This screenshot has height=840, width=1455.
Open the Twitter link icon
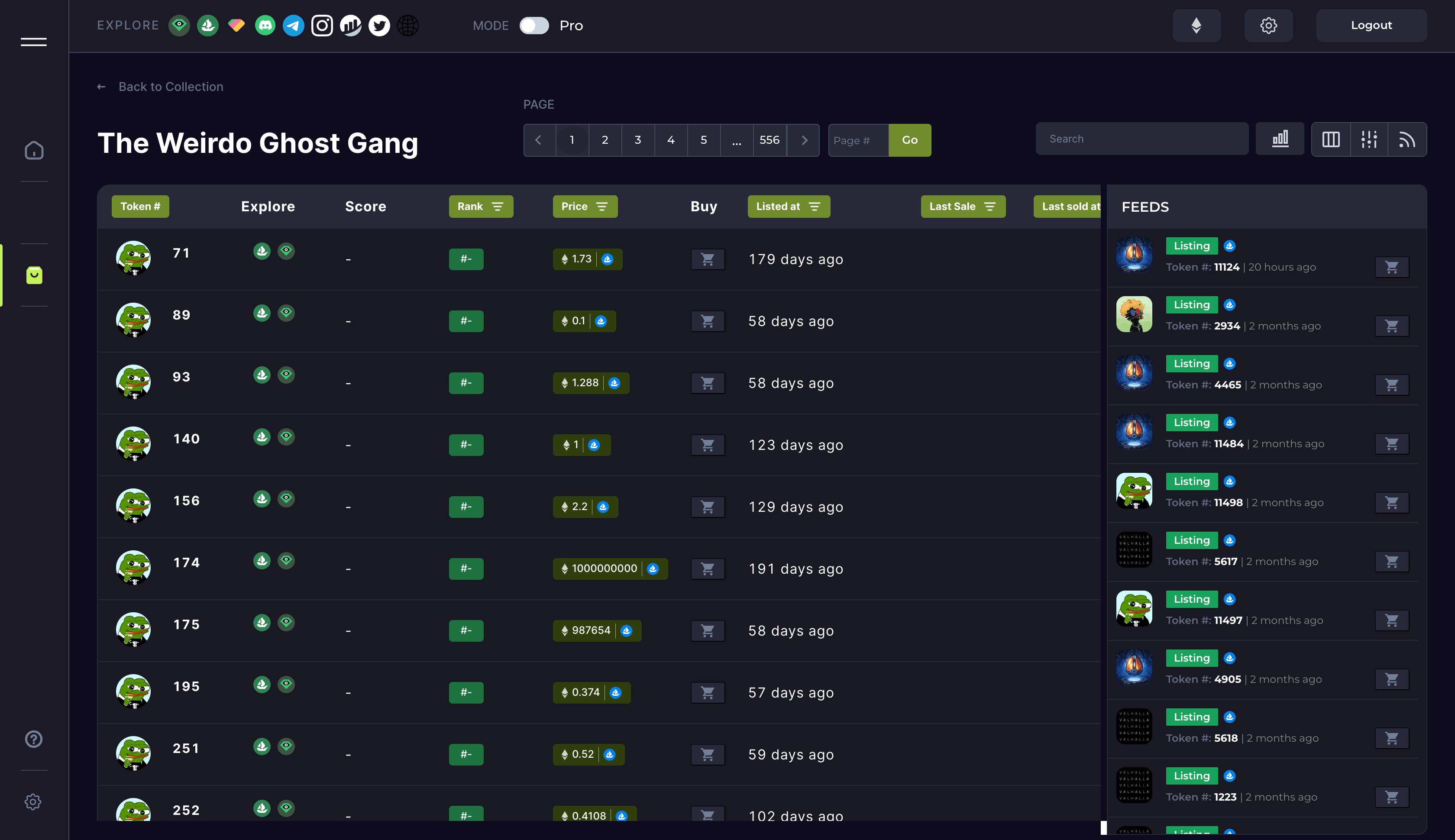coord(379,26)
